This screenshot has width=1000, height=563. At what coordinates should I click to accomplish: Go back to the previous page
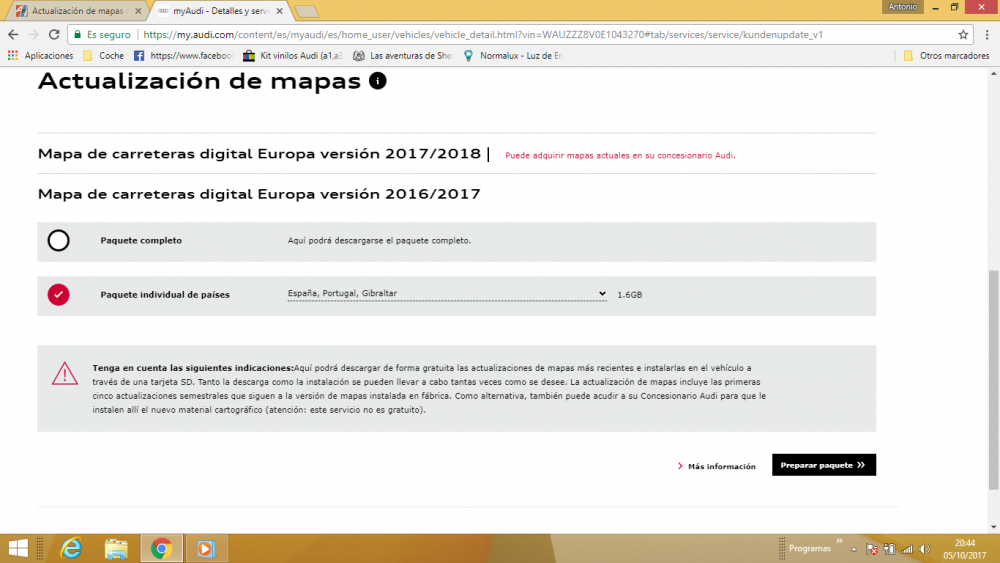tap(13, 34)
